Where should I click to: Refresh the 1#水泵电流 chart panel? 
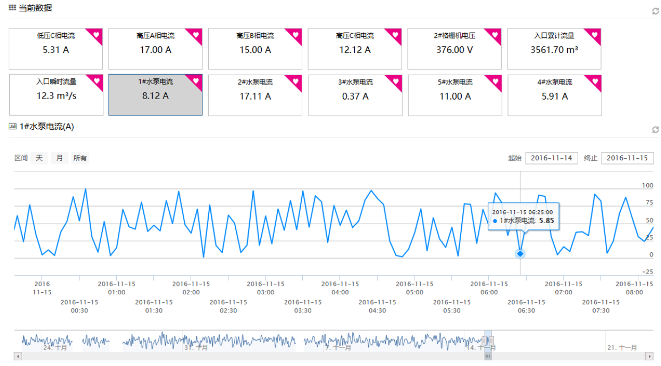click(x=656, y=129)
